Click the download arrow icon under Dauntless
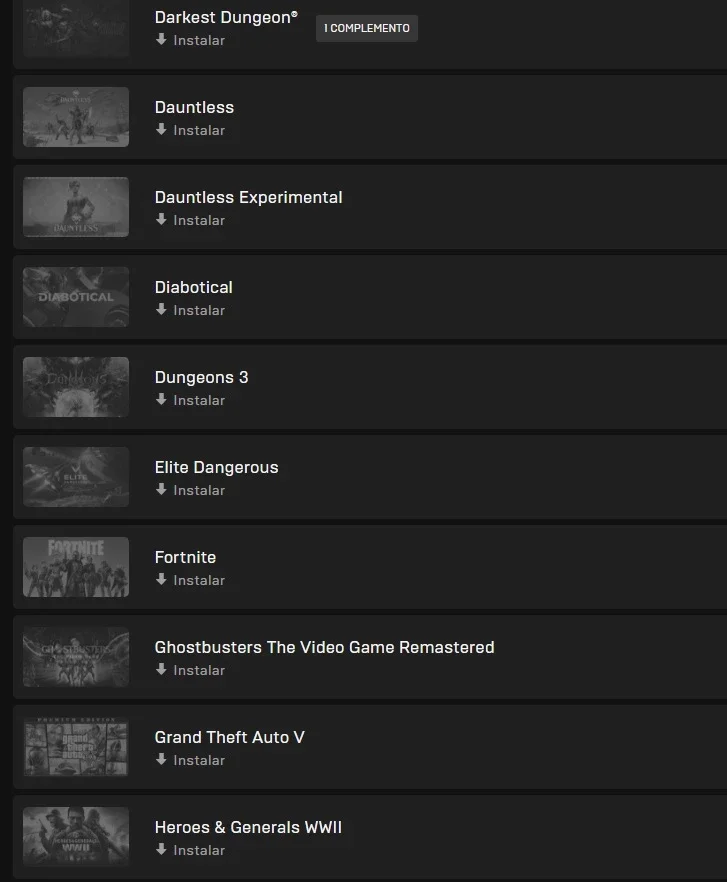The height and width of the screenshot is (882, 727). [161, 129]
